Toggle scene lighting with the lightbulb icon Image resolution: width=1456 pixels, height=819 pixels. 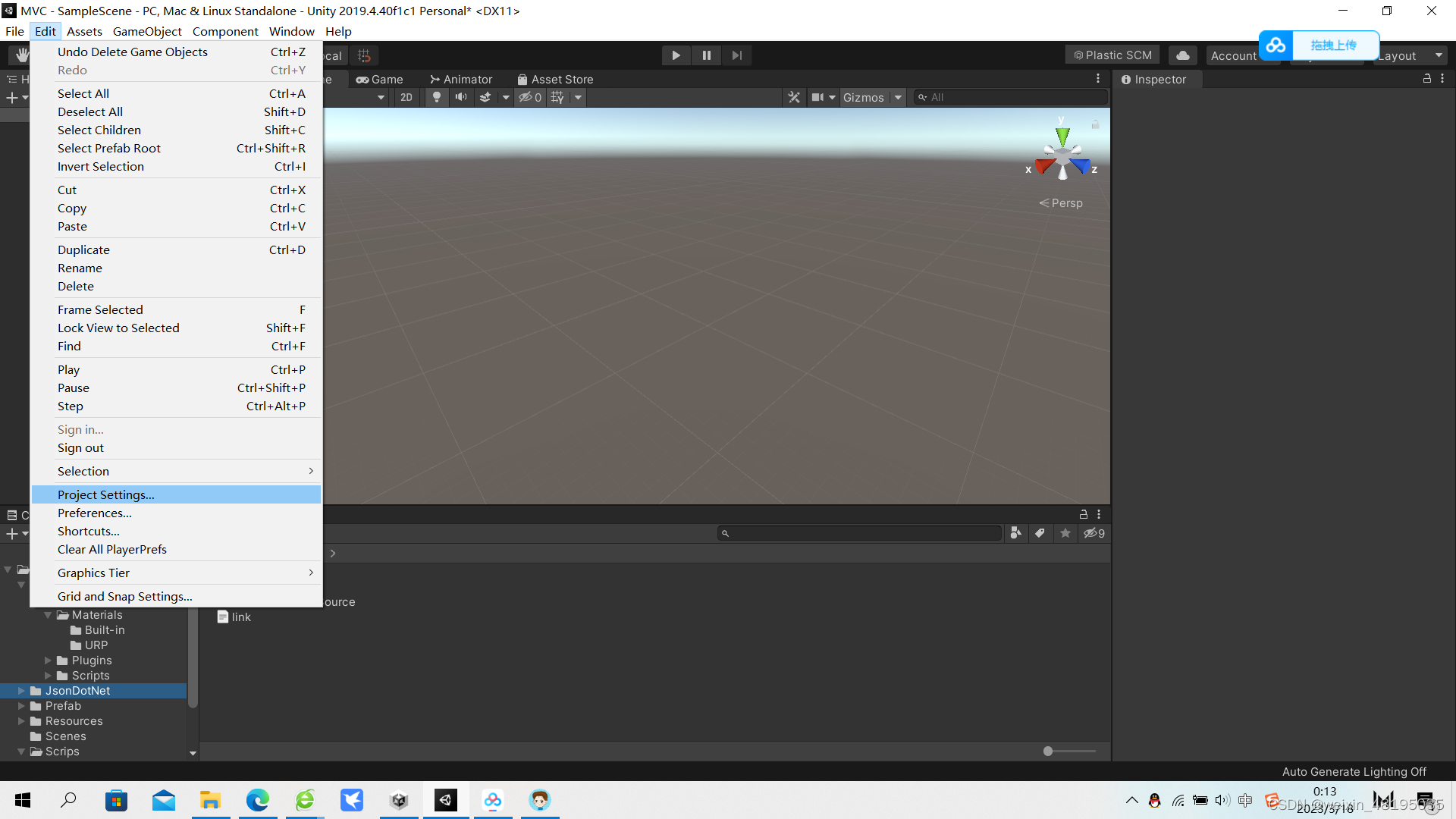coord(436,97)
